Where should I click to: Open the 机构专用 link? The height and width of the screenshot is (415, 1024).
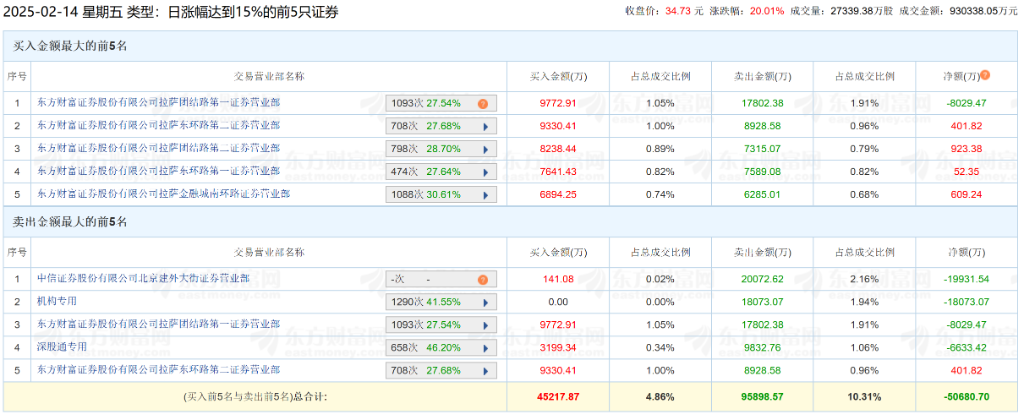click(57, 301)
